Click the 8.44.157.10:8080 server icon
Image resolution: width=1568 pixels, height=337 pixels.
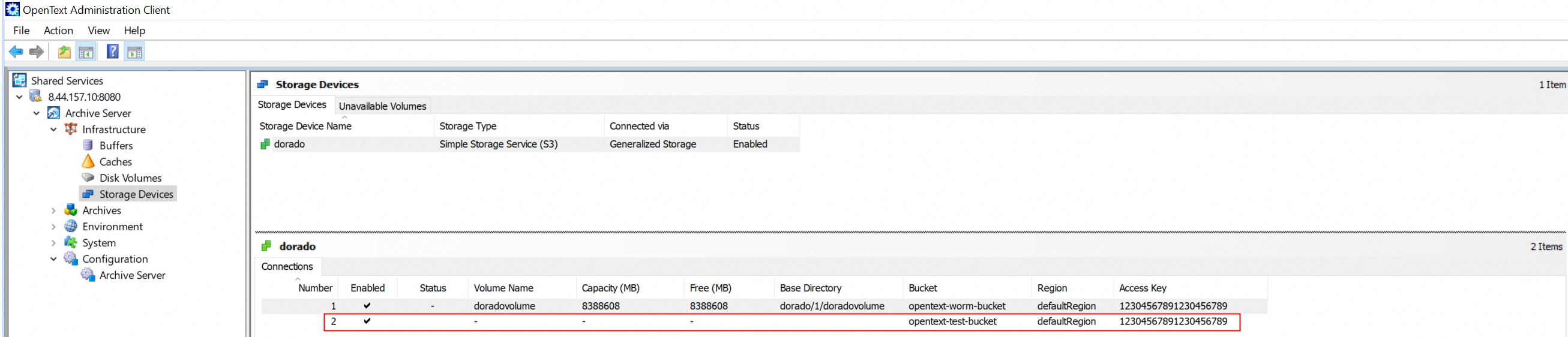37,97
